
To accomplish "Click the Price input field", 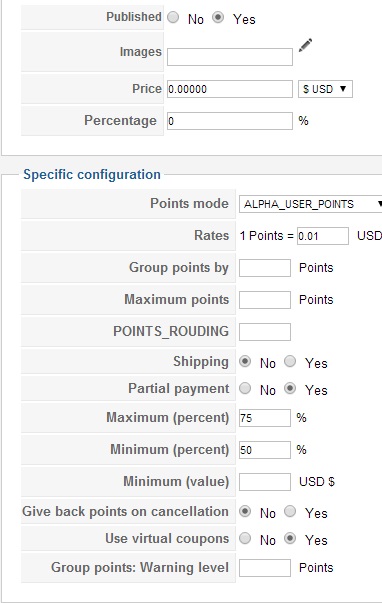I will coord(230,89).
